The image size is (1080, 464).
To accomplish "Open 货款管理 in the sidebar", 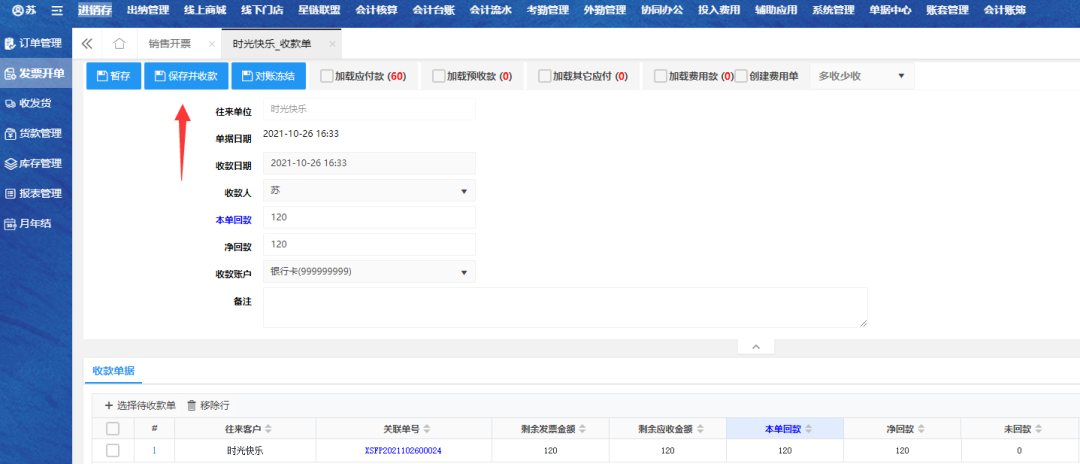I will tap(36, 134).
